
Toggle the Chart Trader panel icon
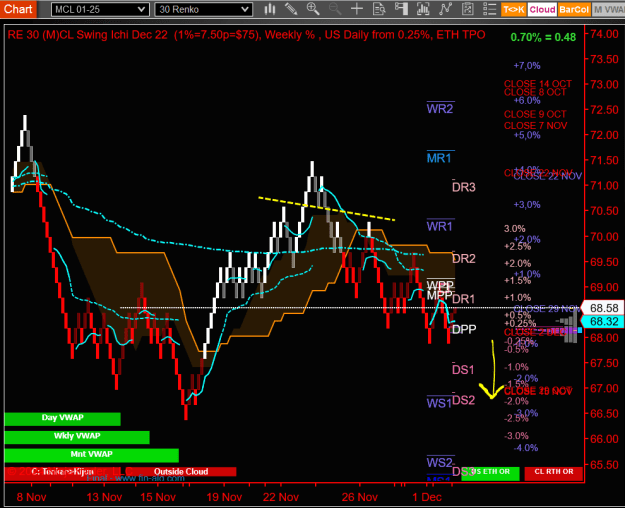coord(401,9)
